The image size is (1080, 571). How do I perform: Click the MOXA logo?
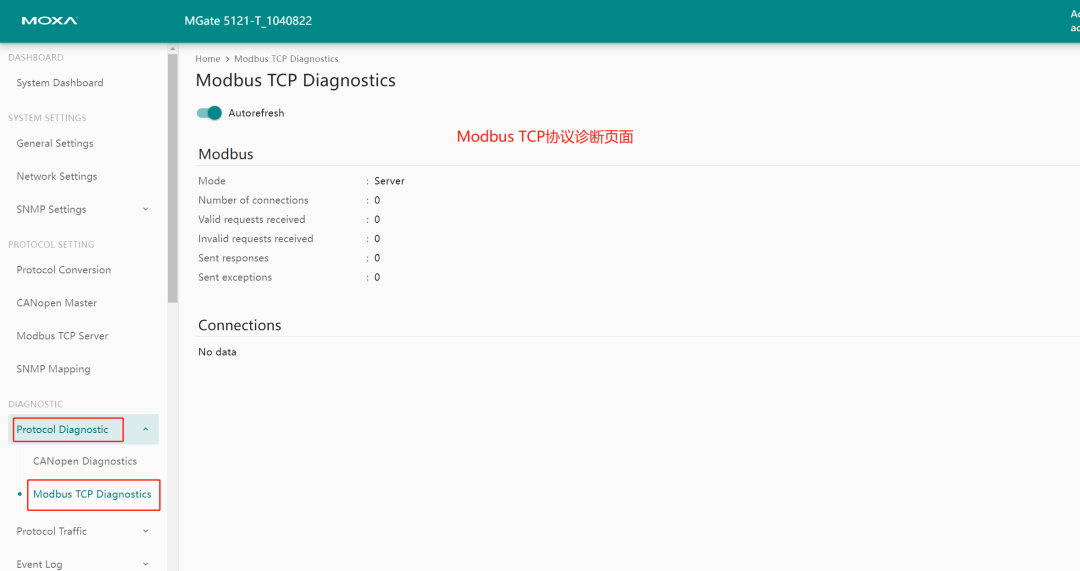pyautogui.click(x=50, y=21)
